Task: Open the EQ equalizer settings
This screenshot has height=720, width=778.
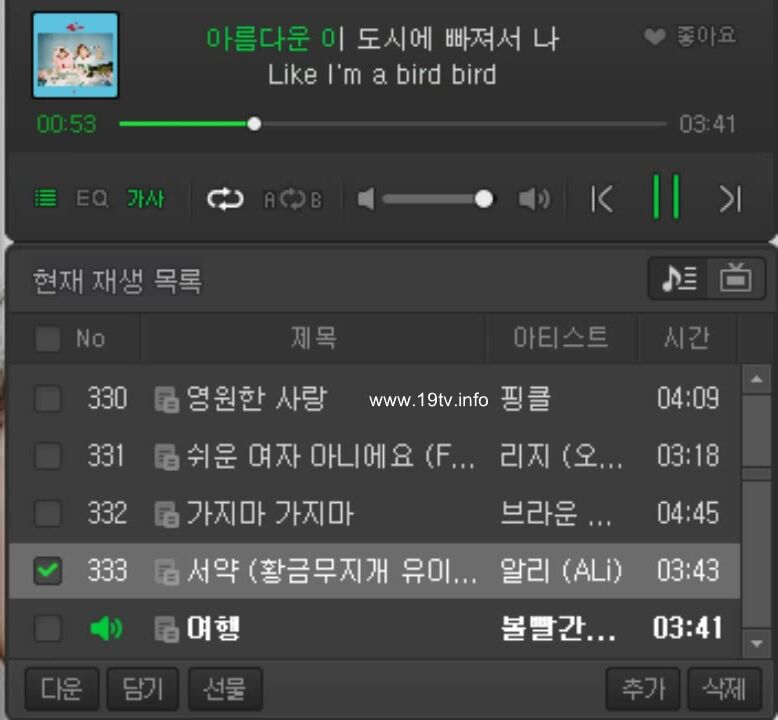Action: point(91,198)
